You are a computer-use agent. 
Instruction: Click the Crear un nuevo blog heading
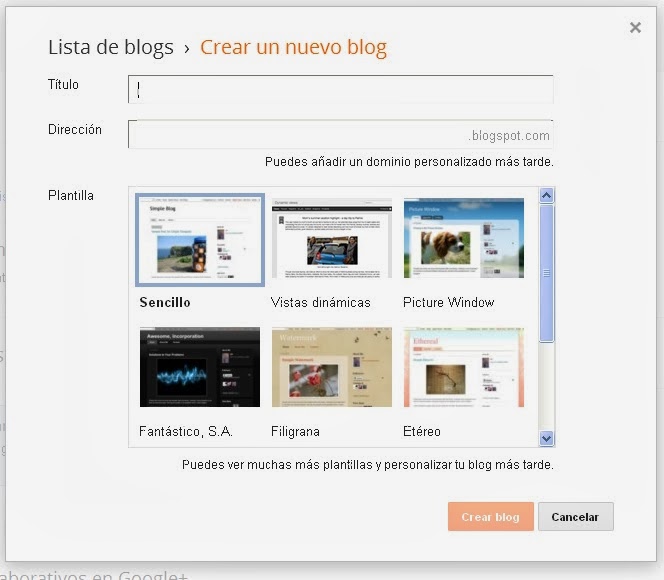coord(293,47)
